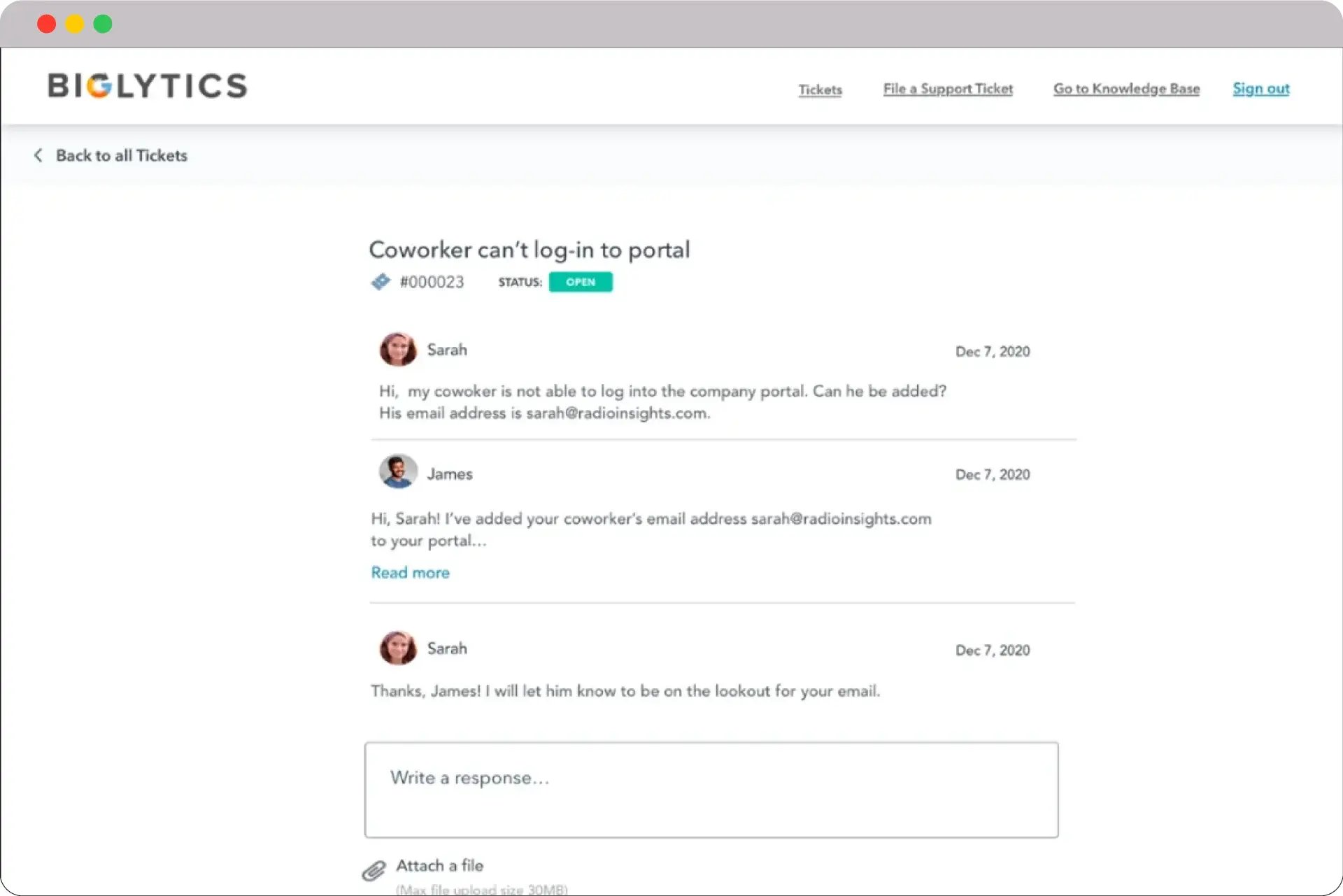The width and height of the screenshot is (1343, 896).
Task: Click the Dec 7, 2020 timestamp on James's message
Action: pyautogui.click(x=993, y=474)
